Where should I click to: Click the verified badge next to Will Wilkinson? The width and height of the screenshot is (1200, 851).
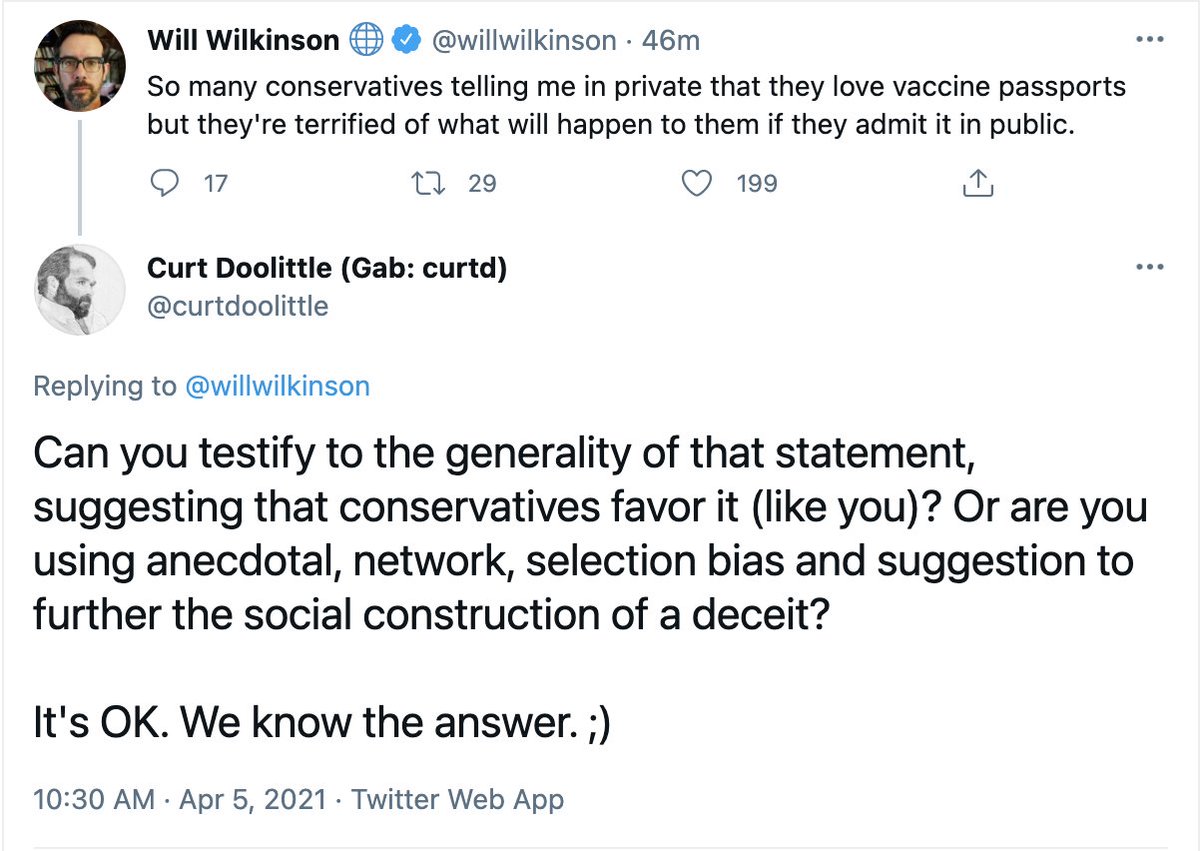pyautogui.click(x=404, y=39)
